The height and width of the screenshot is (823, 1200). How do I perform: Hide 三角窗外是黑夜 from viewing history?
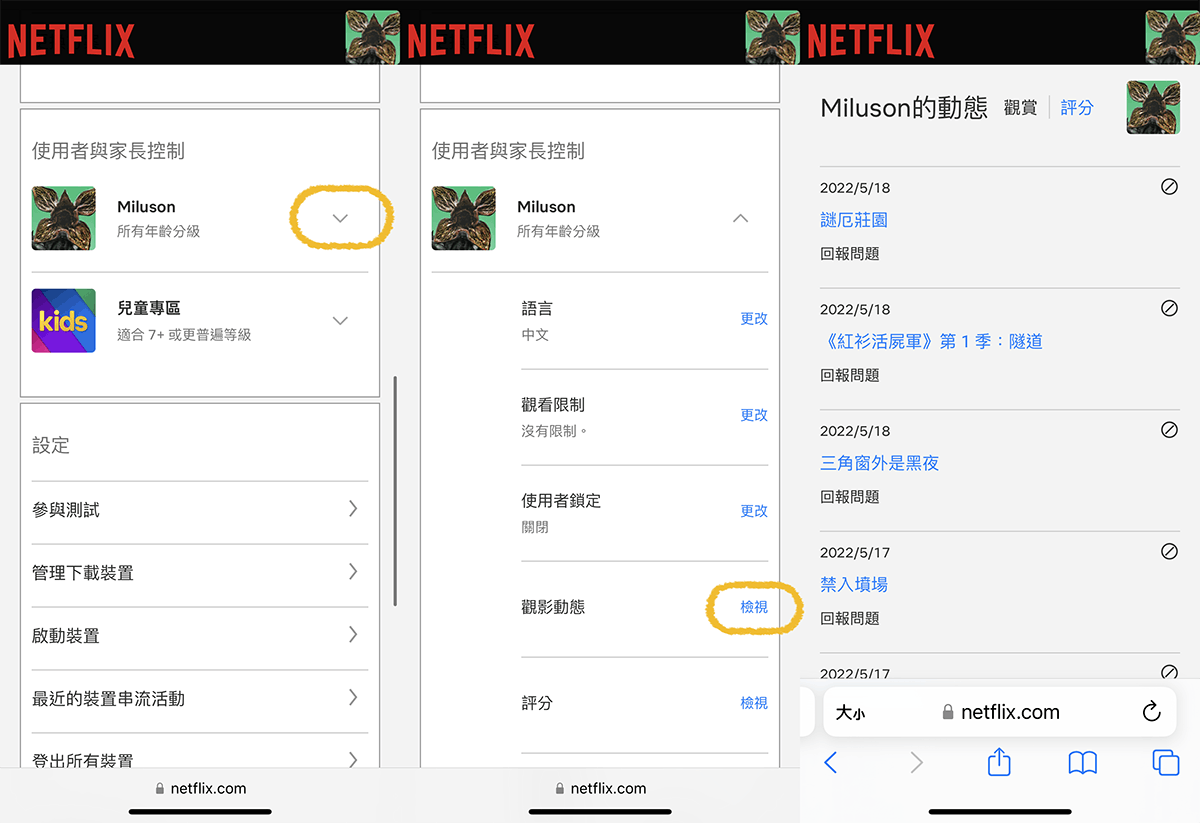1169,430
